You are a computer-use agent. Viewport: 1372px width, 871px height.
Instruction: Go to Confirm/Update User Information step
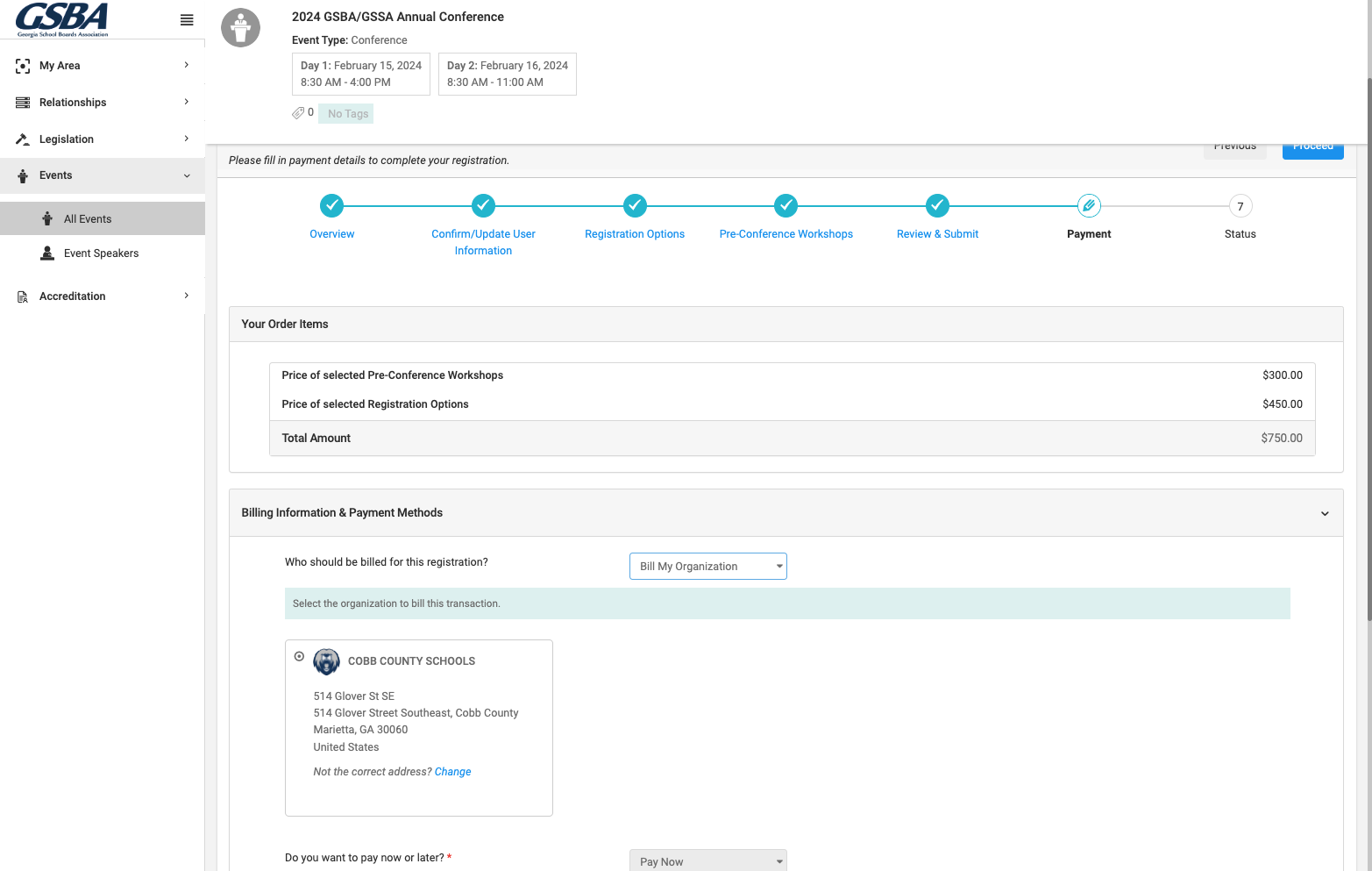tap(483, 242)
